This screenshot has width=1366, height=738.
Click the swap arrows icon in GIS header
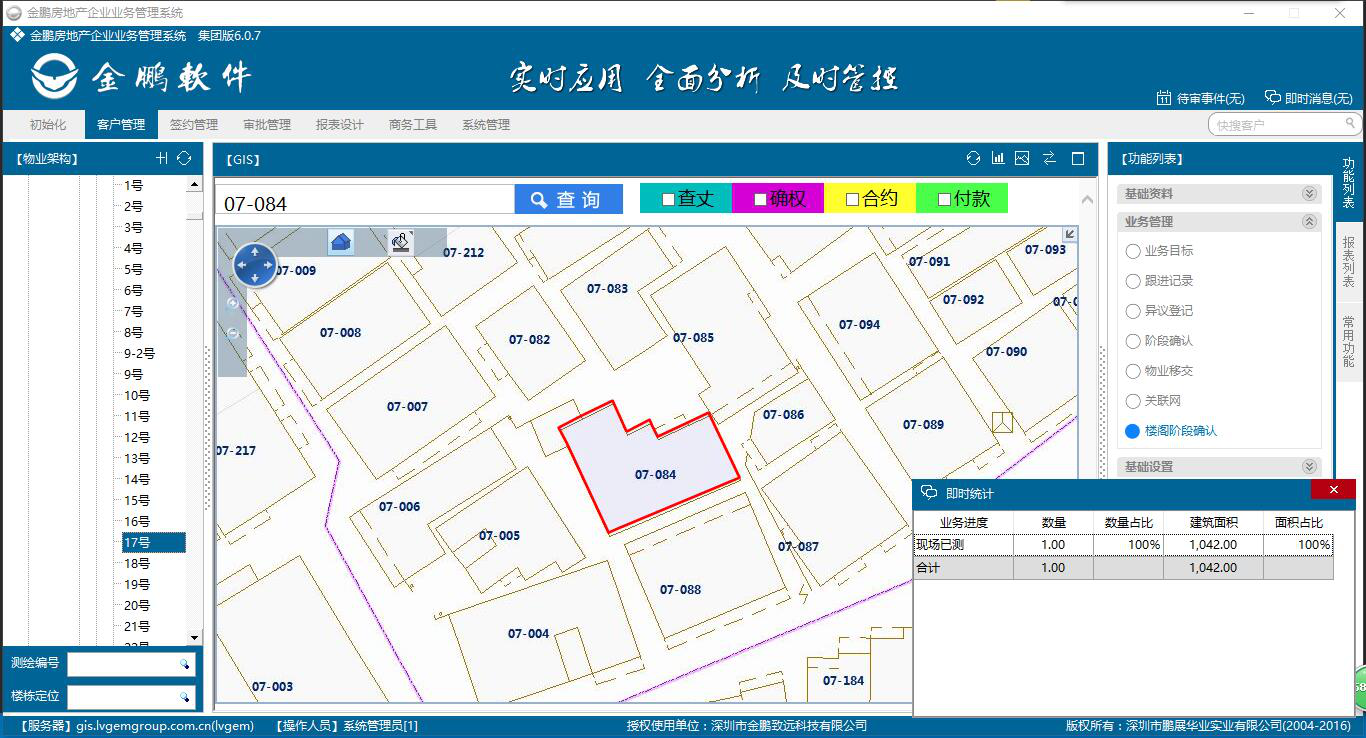1049,158
